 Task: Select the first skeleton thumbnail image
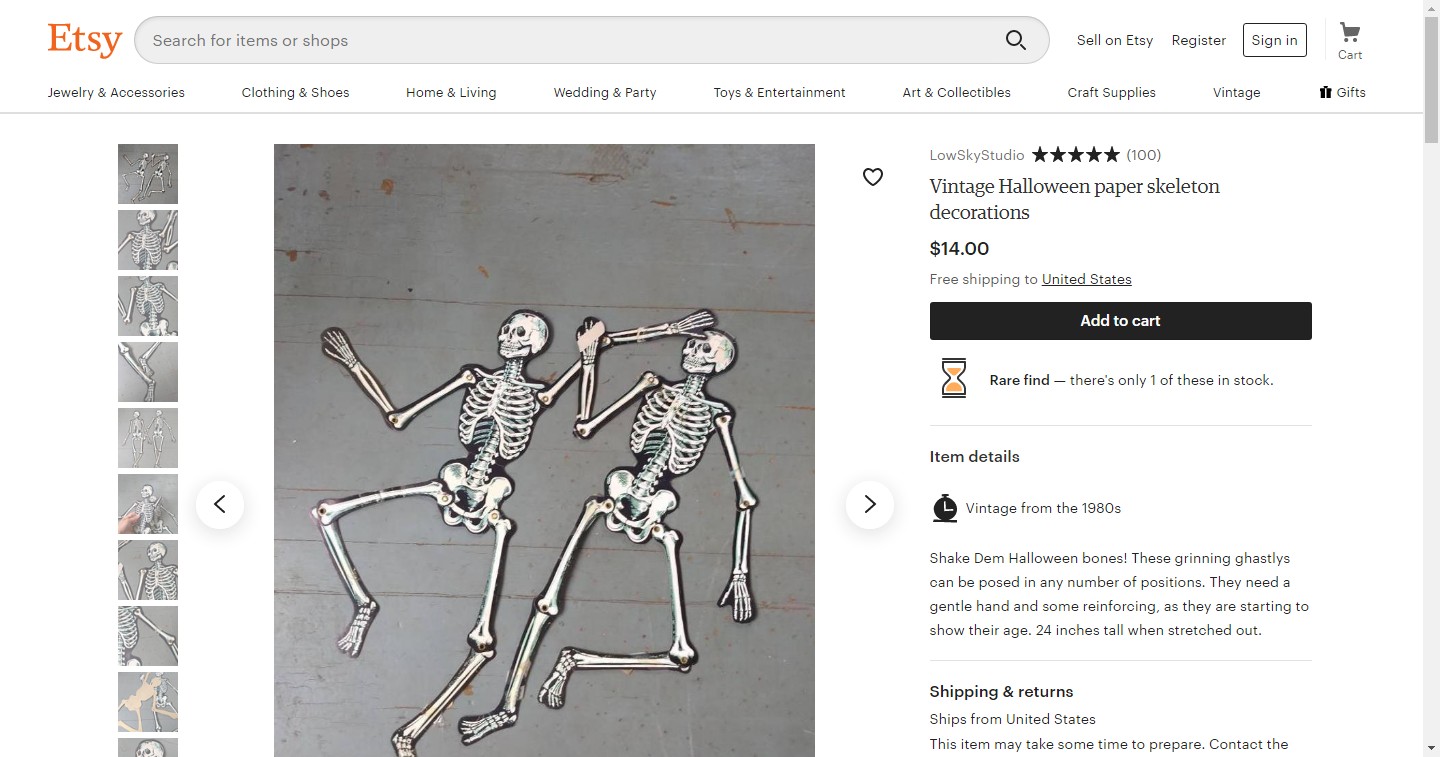(x=148, y=174)
